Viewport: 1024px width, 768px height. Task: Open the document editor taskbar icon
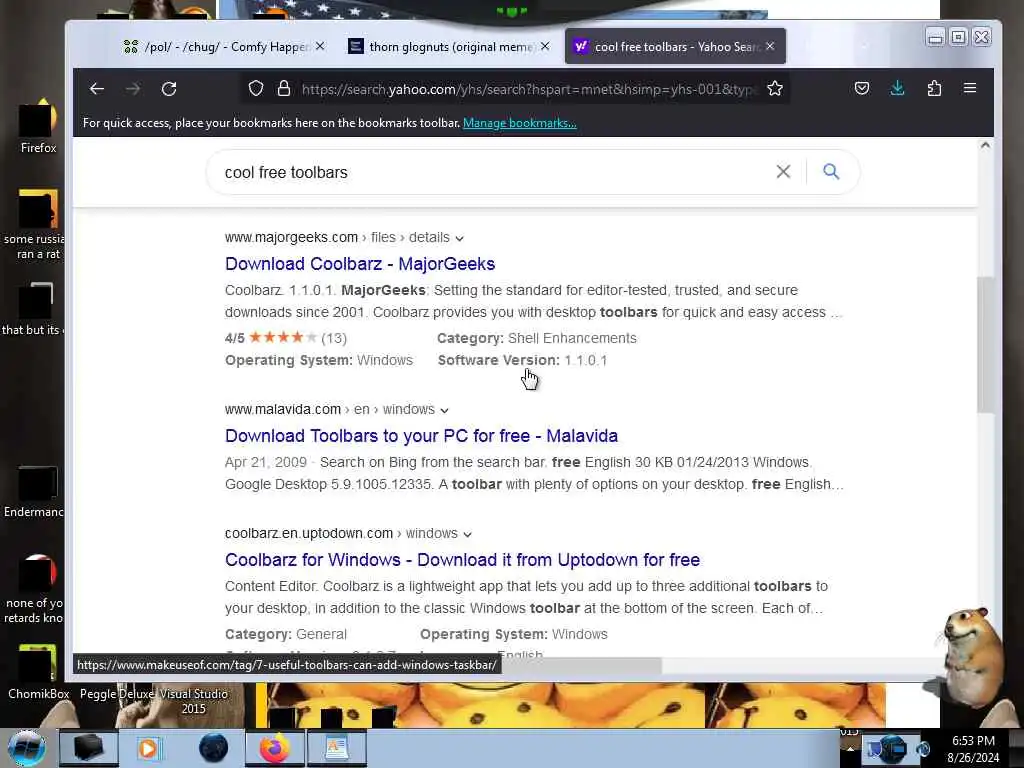(x=336, y=748)
